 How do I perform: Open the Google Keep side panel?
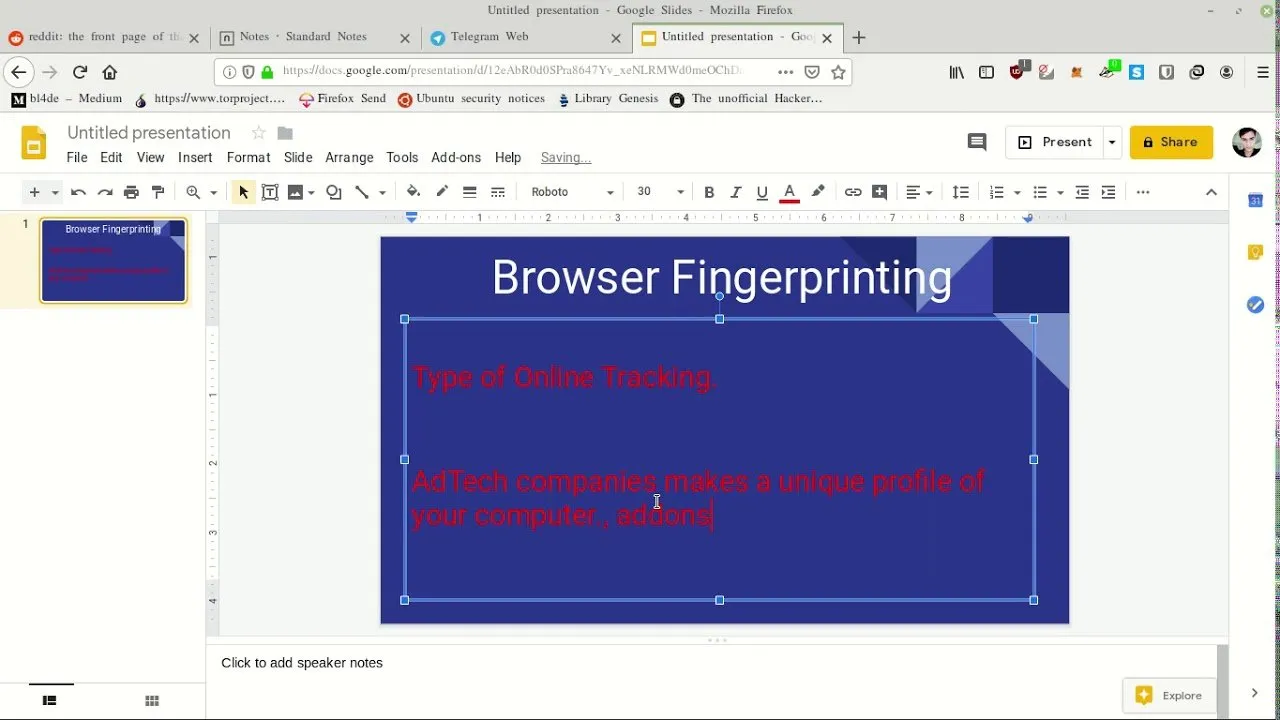(x=1255, y=253)
